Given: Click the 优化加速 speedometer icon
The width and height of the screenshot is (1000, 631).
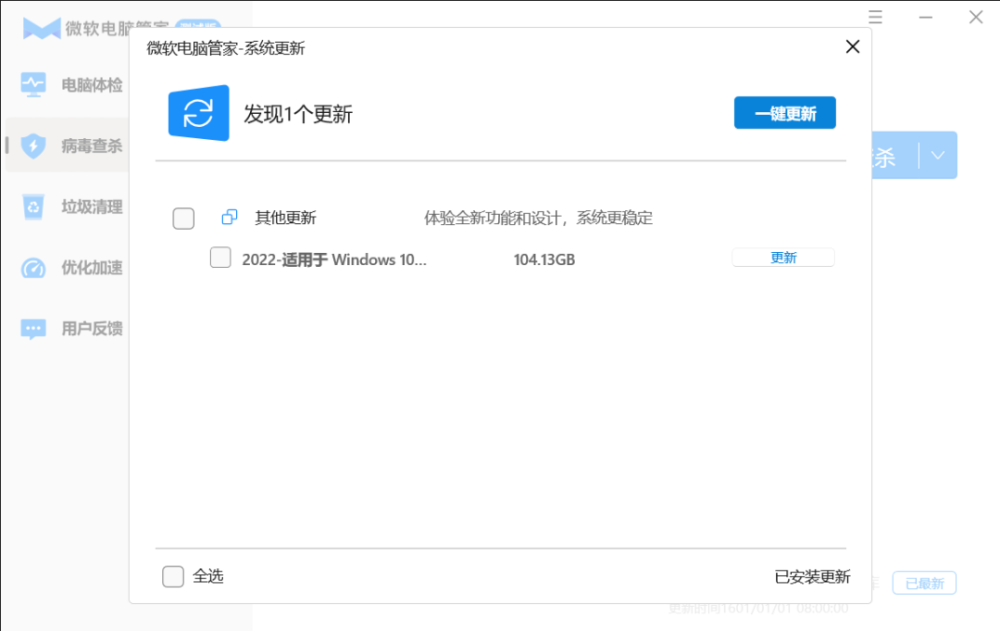Looking at the screenshot, I should click(33, 268).
